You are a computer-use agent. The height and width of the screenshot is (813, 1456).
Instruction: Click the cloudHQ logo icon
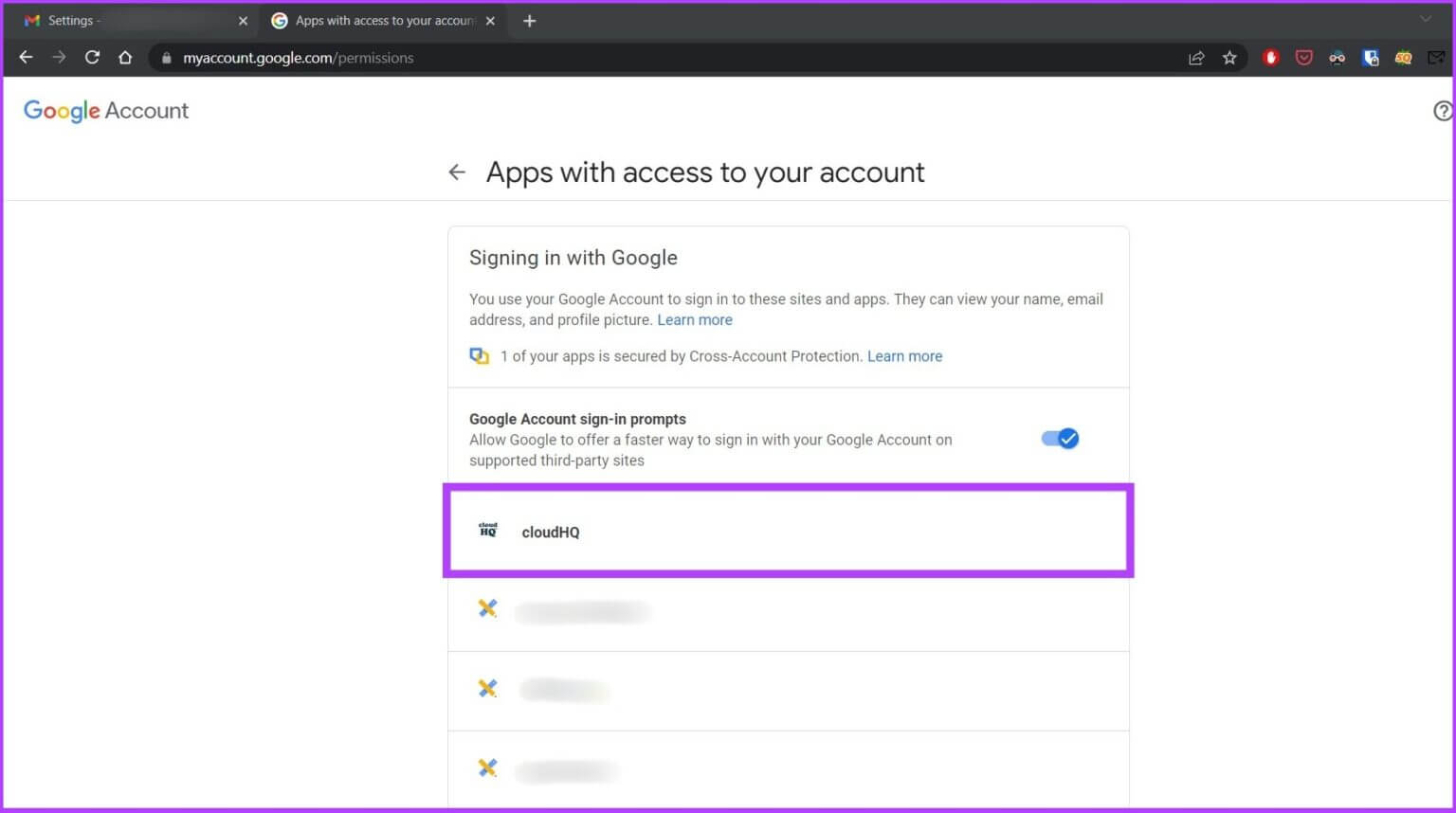tap(488, 531)
